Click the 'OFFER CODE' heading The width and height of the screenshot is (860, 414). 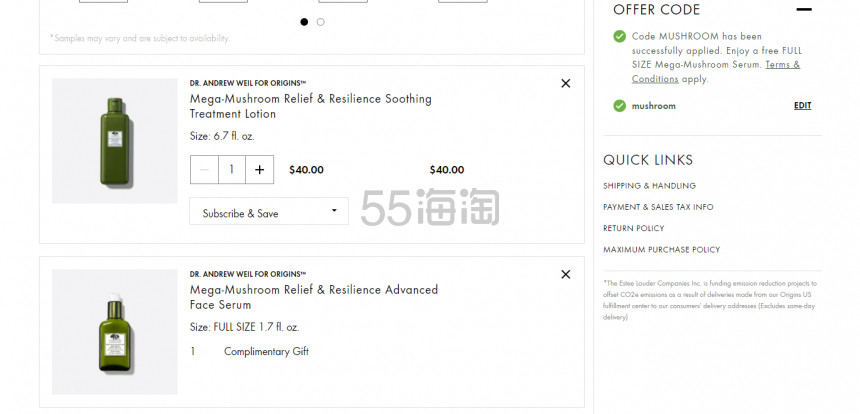pyautogui.click(x=657, y=9)
